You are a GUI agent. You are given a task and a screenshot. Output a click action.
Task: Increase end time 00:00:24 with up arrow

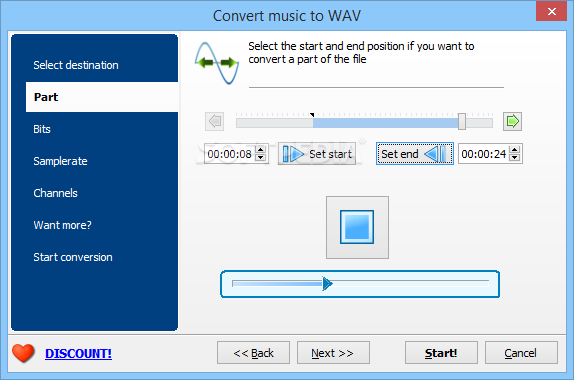pos(515,149)
